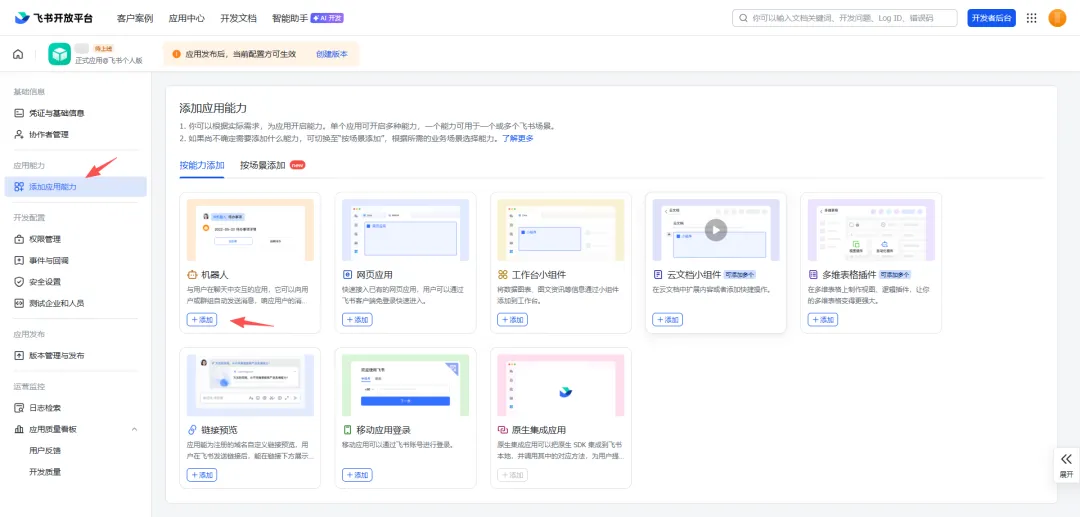Click the AI 开发 badge

(327, 18)
